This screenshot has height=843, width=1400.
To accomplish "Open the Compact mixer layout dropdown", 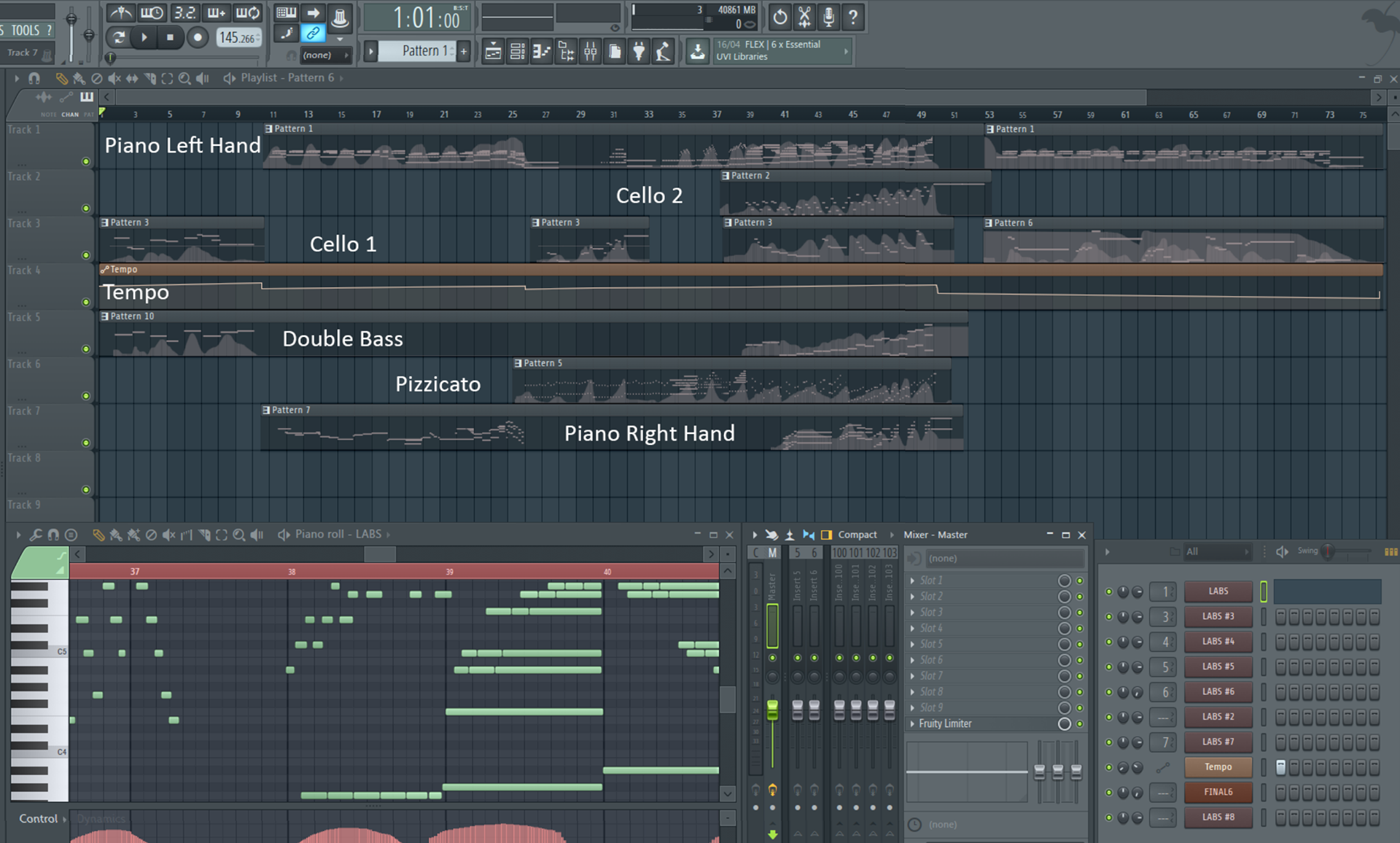I will click(x=857, y=535).
